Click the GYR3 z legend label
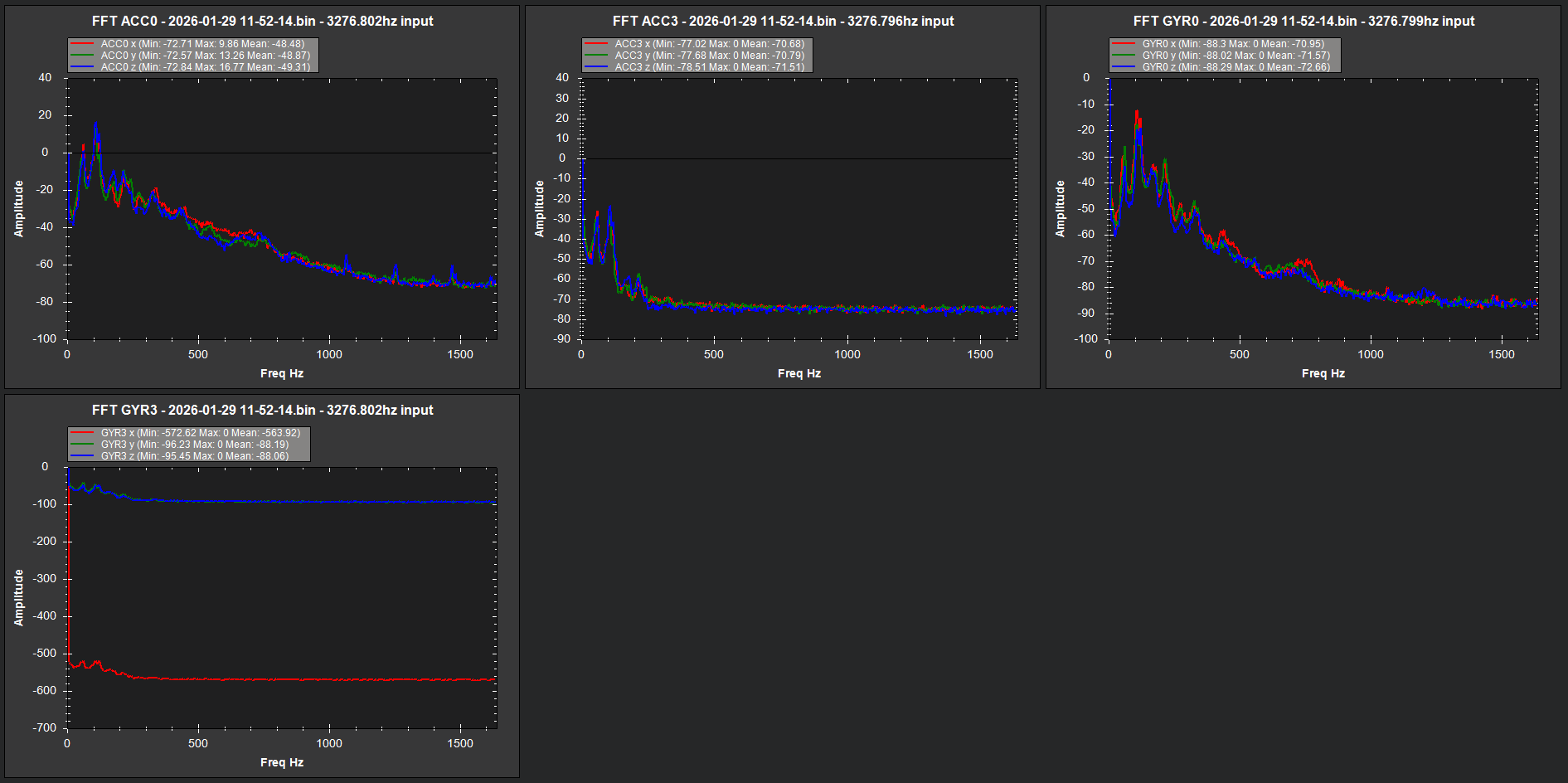The height and width of the screenshot is (783, 1568). (x=194, y=456)
